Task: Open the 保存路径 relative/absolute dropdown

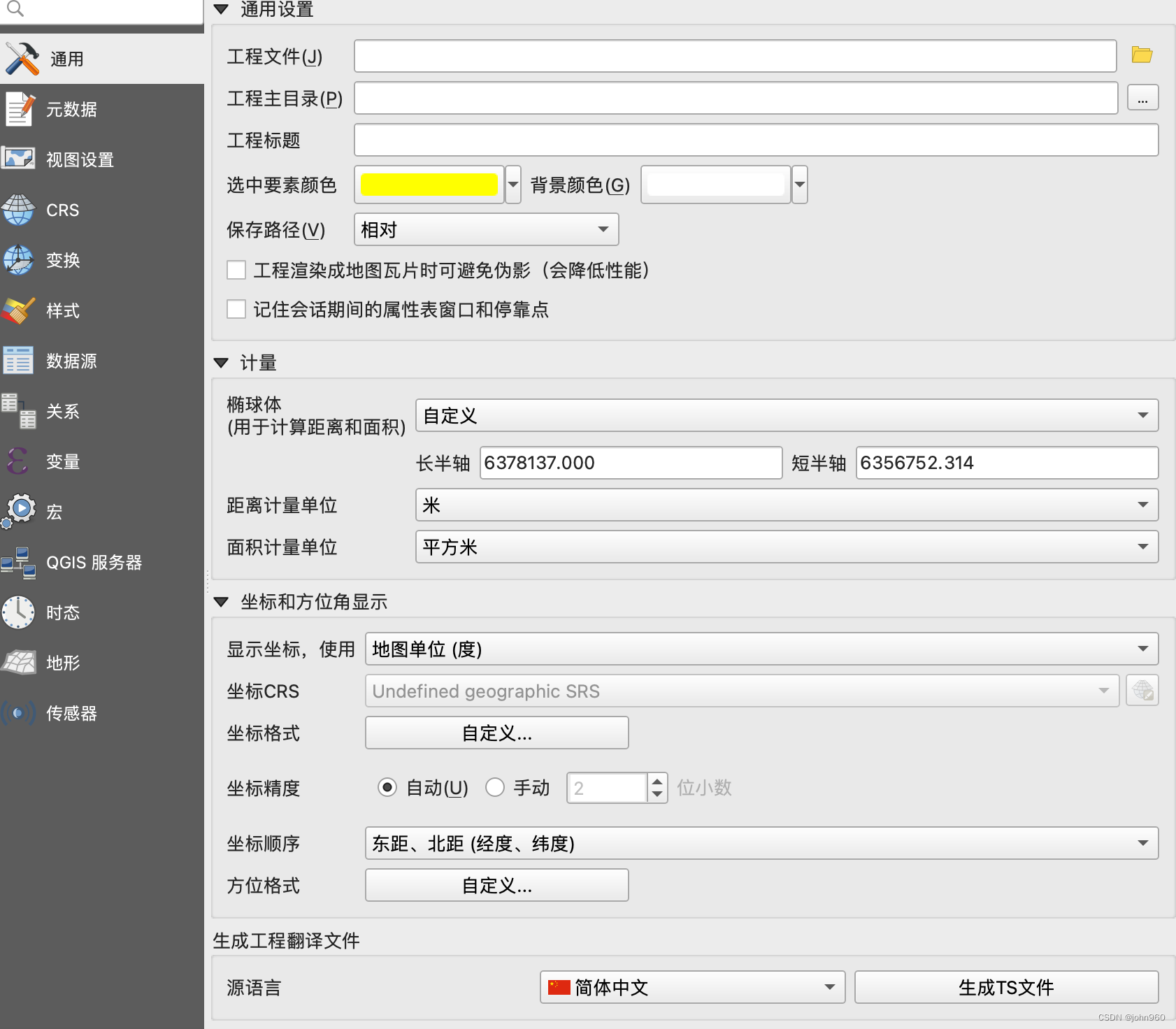Action: pyautogui.click(x=487, y=229)
